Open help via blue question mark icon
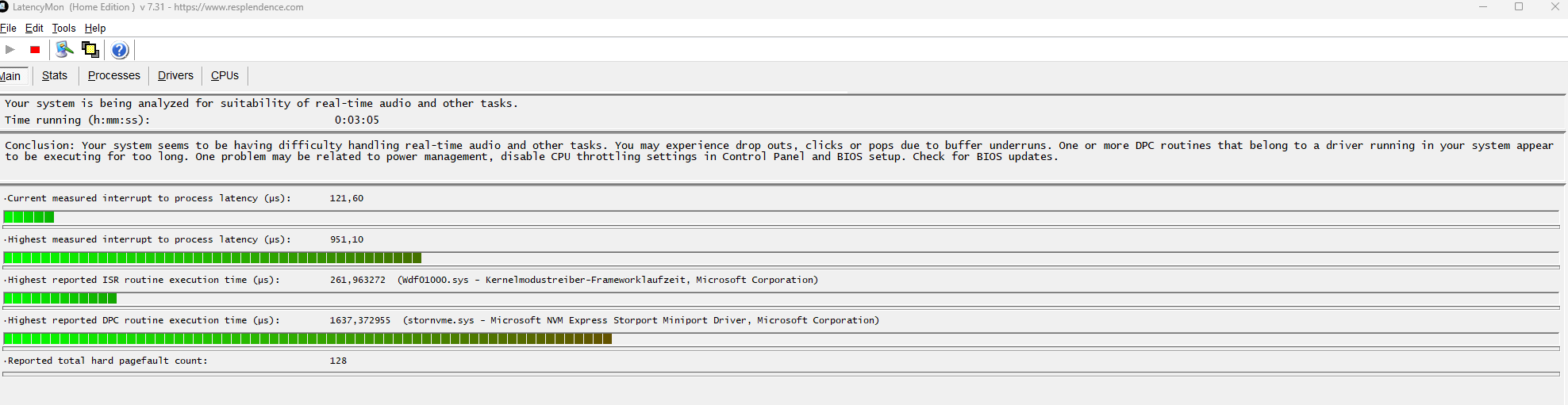Viewport: 1568px width, 405px height. click(119, 51)
